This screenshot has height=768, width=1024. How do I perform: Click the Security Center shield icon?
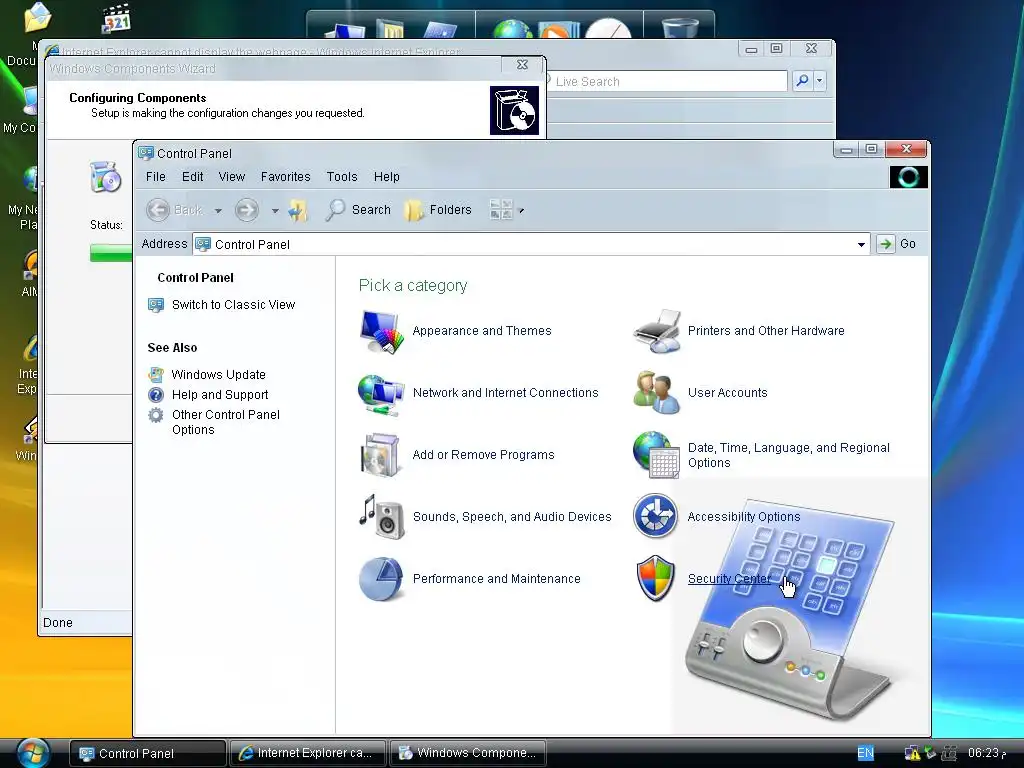click(655, 578)
